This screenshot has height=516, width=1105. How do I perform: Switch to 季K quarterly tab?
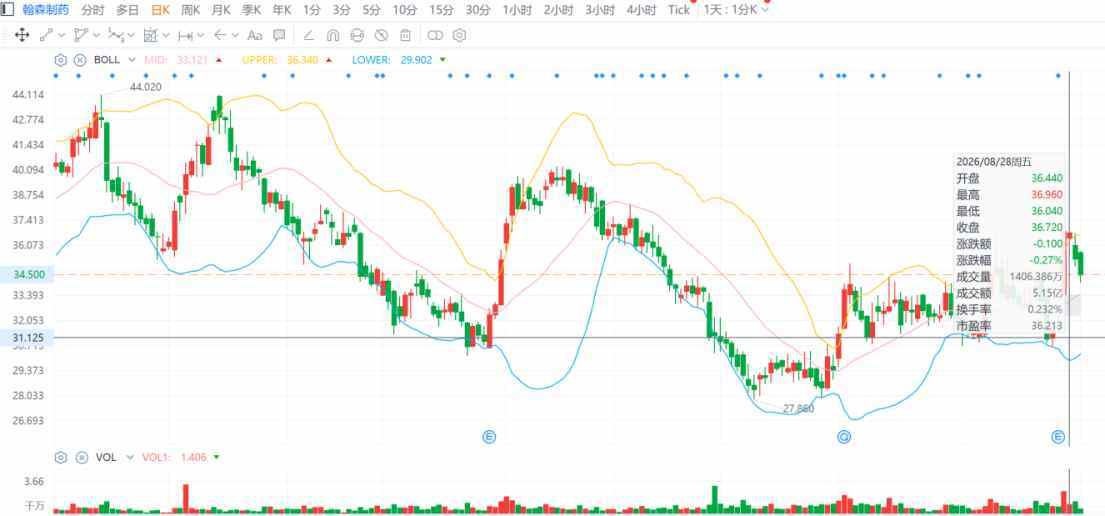(252, 10)
